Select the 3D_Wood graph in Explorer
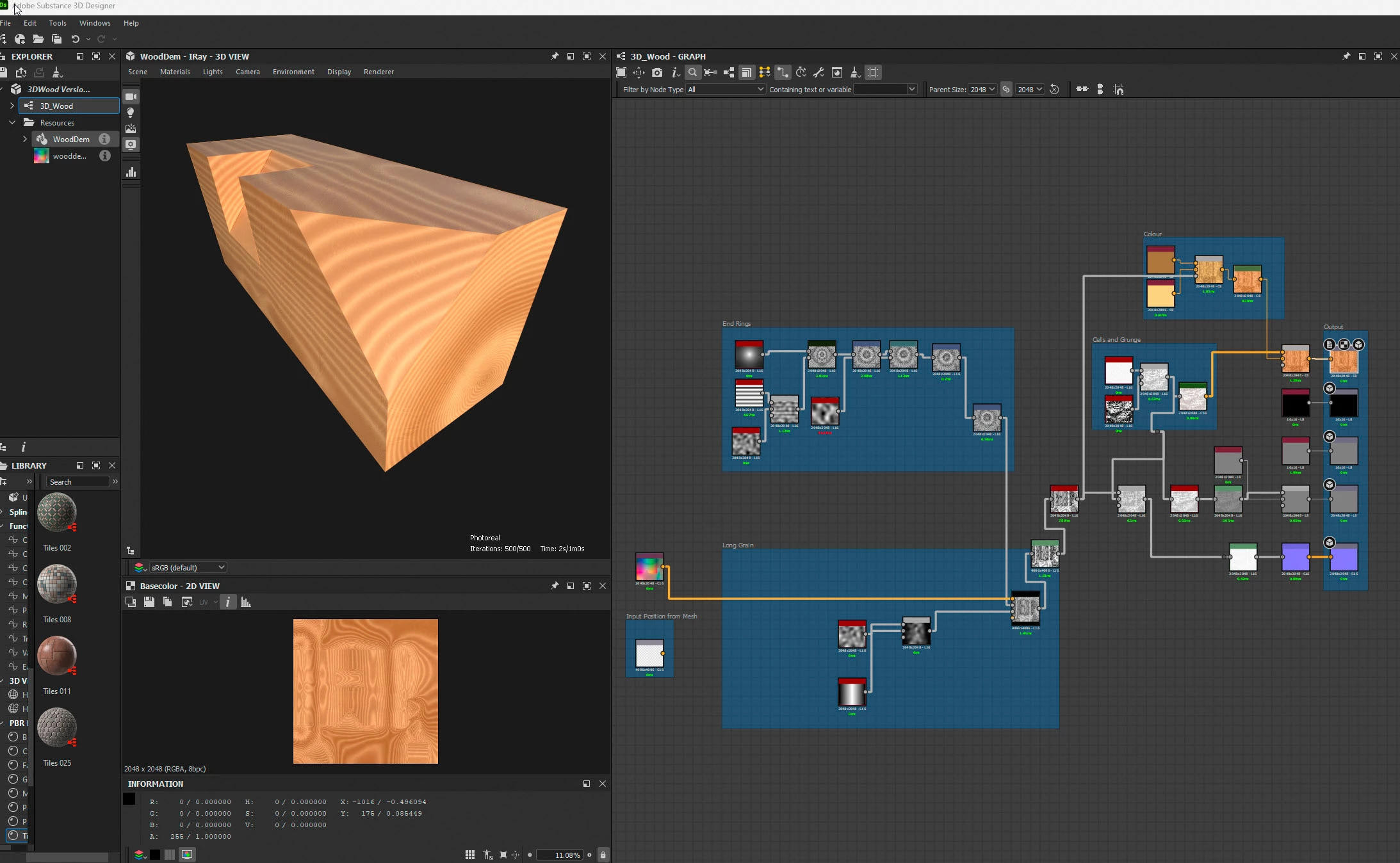1400x863 pixels. [x=56, y=106]
